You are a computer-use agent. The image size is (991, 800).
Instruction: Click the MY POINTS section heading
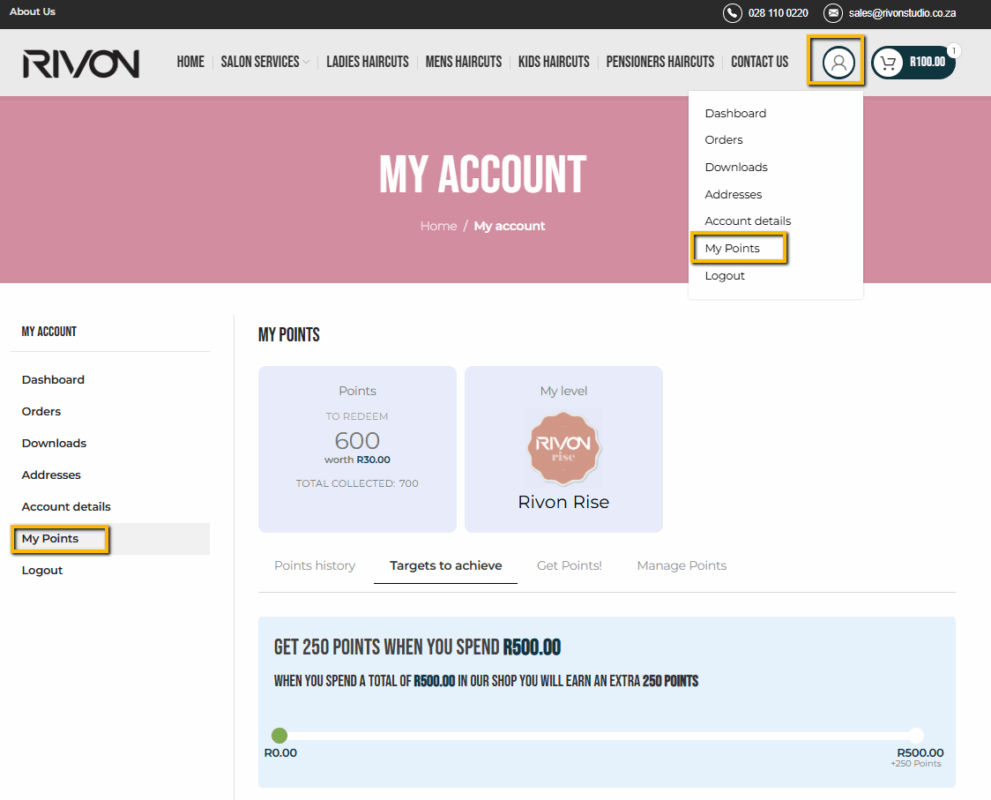pos(289,334)
